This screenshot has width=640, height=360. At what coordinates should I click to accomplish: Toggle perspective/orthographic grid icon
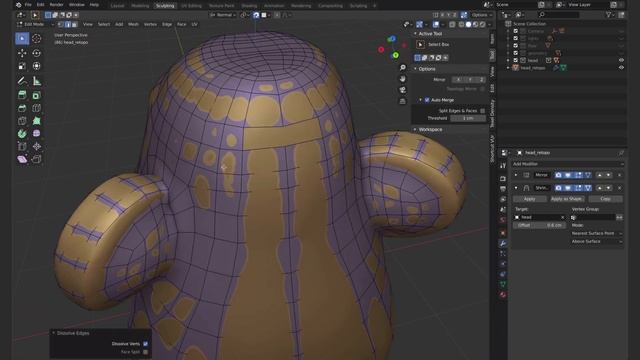click(x=402, y=101)
